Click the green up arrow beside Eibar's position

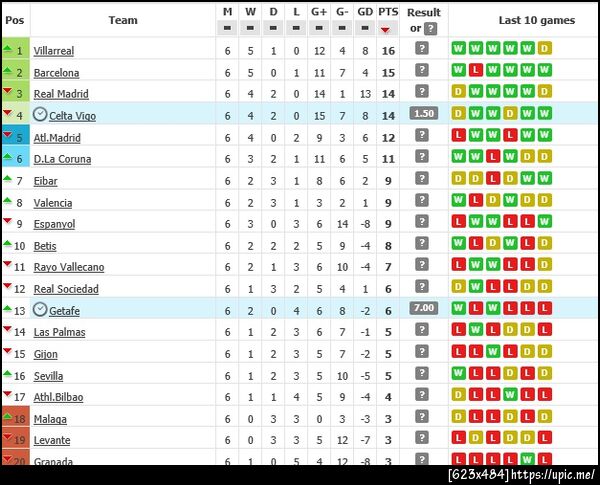8,180
